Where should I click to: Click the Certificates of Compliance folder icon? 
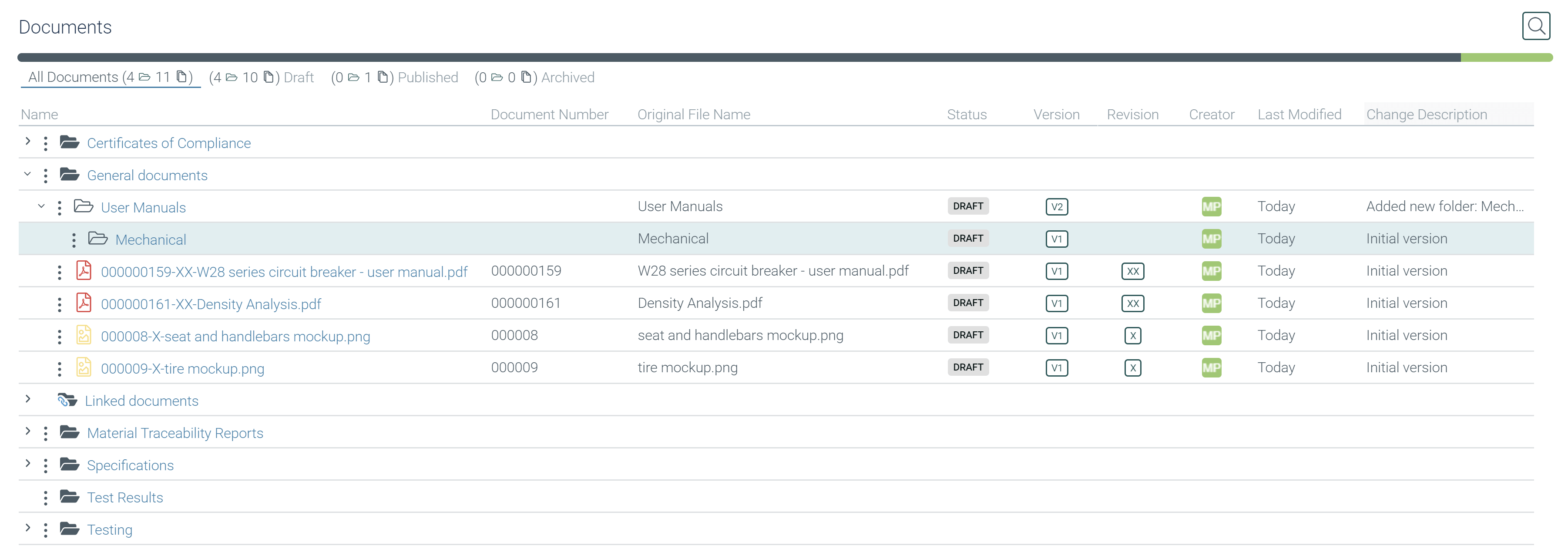(69, 142)
